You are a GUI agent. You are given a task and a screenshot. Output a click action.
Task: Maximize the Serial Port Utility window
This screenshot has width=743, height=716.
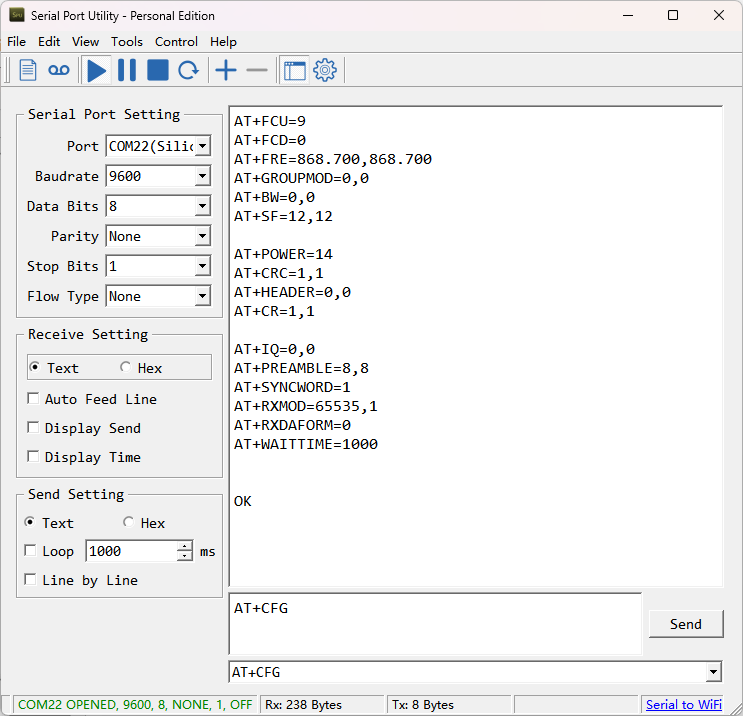(673, 15)
